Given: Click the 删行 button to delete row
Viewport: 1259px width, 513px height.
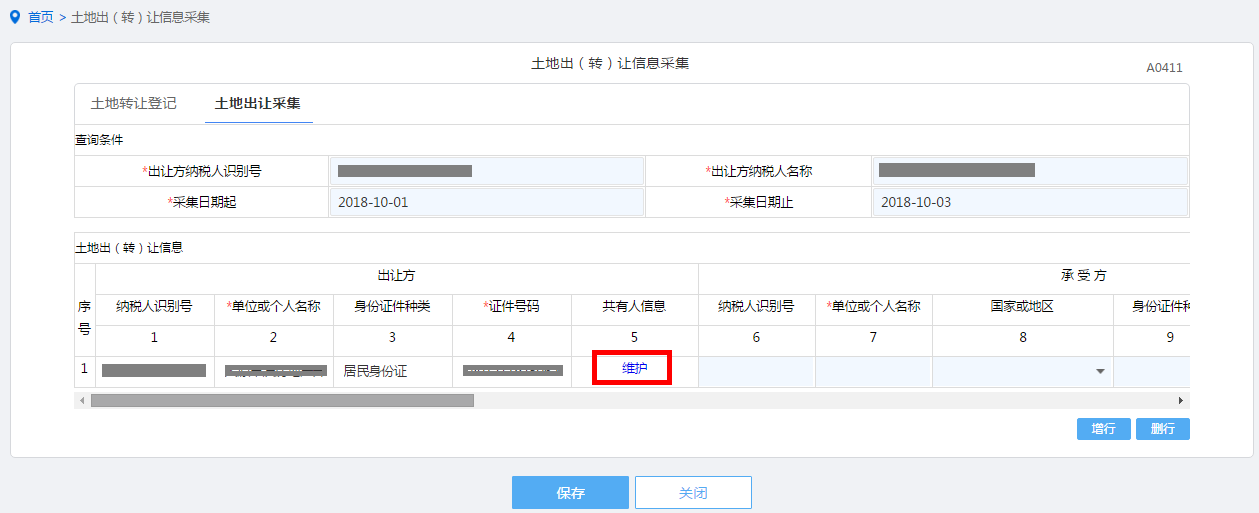Looking at the screenshot, I should (x=1163, y=429).
